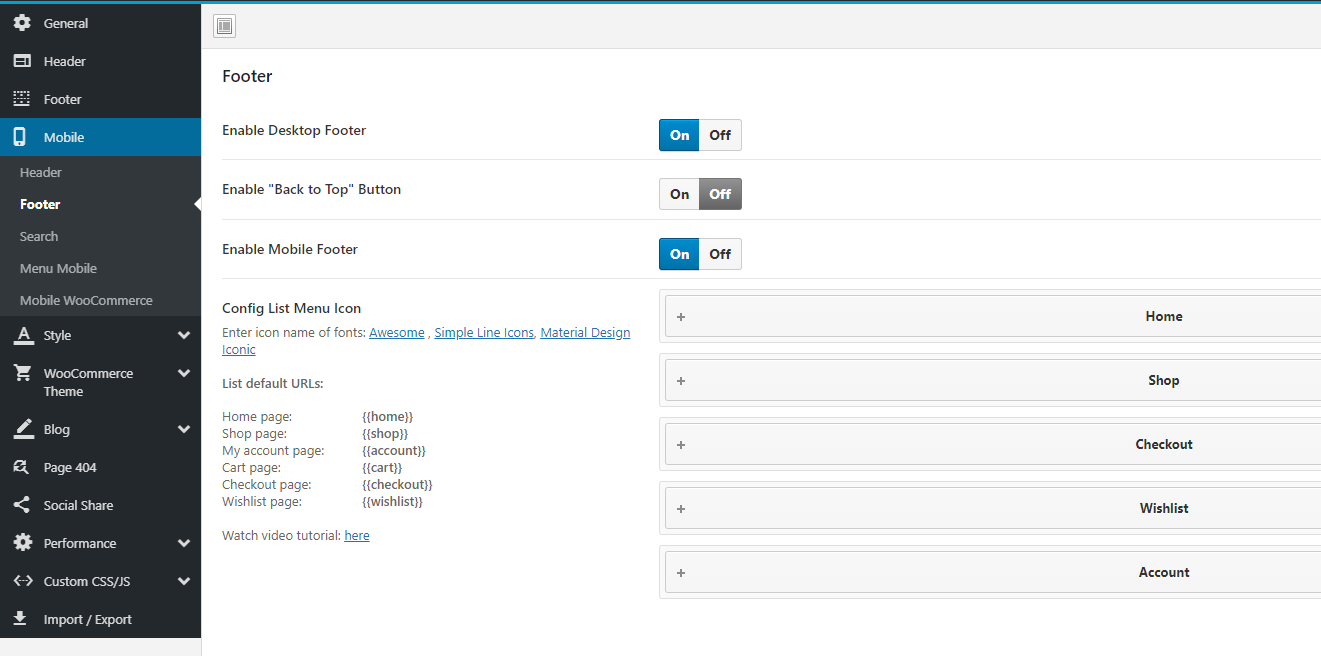1321x656 pixels.
Task: Turn off Enable Desktop Footer
Action: pos(720,135)
